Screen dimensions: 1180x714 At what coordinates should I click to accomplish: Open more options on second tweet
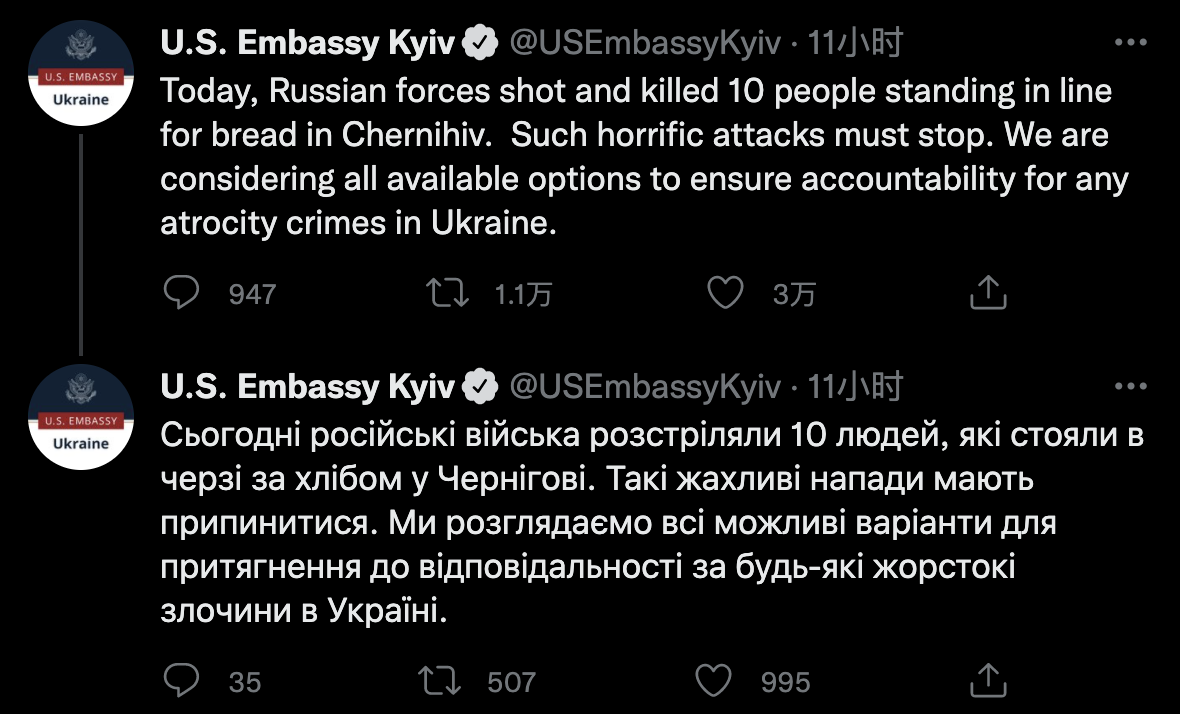[1130, 385]
